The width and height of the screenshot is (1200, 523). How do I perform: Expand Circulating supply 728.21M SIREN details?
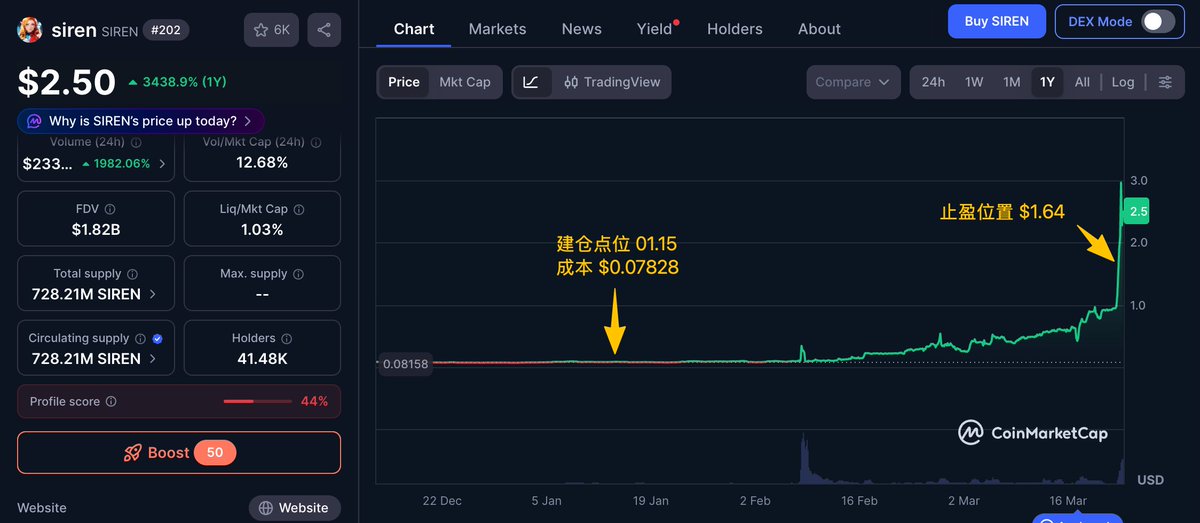[152, 359]
